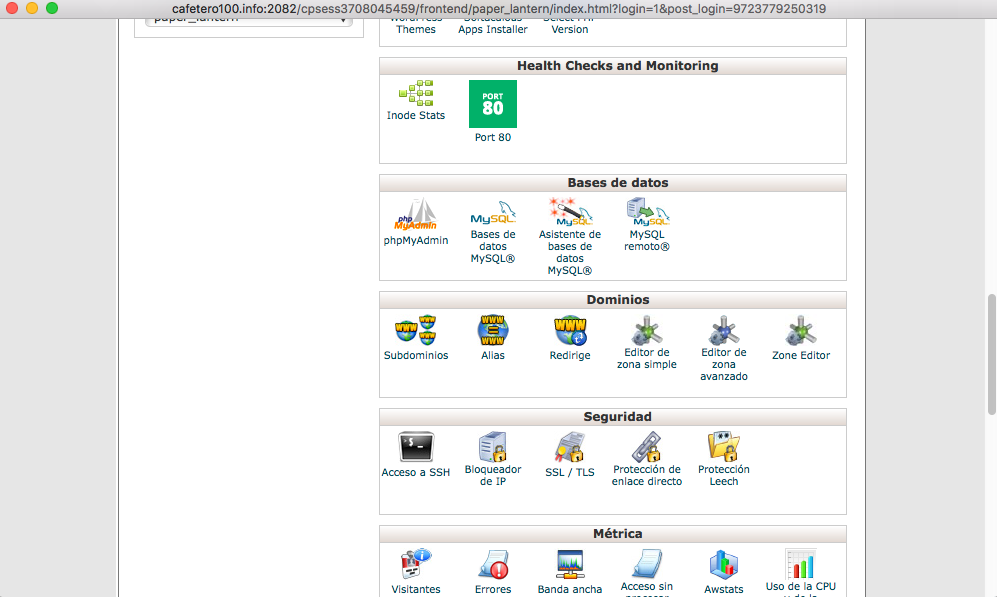This screenshot has height=597, width=997.
Task: Click the Redirige link text
Action: point(570,355)
